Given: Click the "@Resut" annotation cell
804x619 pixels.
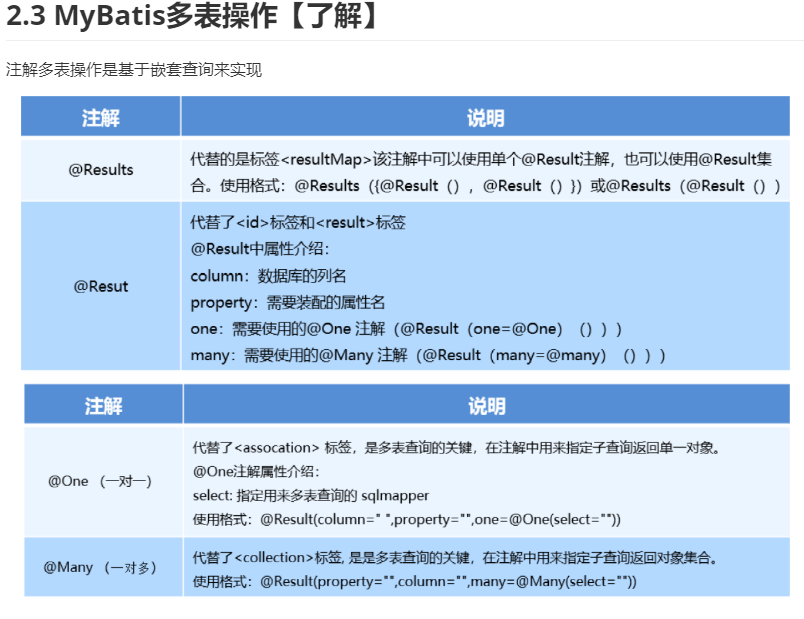Looking at the screenshot, I should [100, 286].
